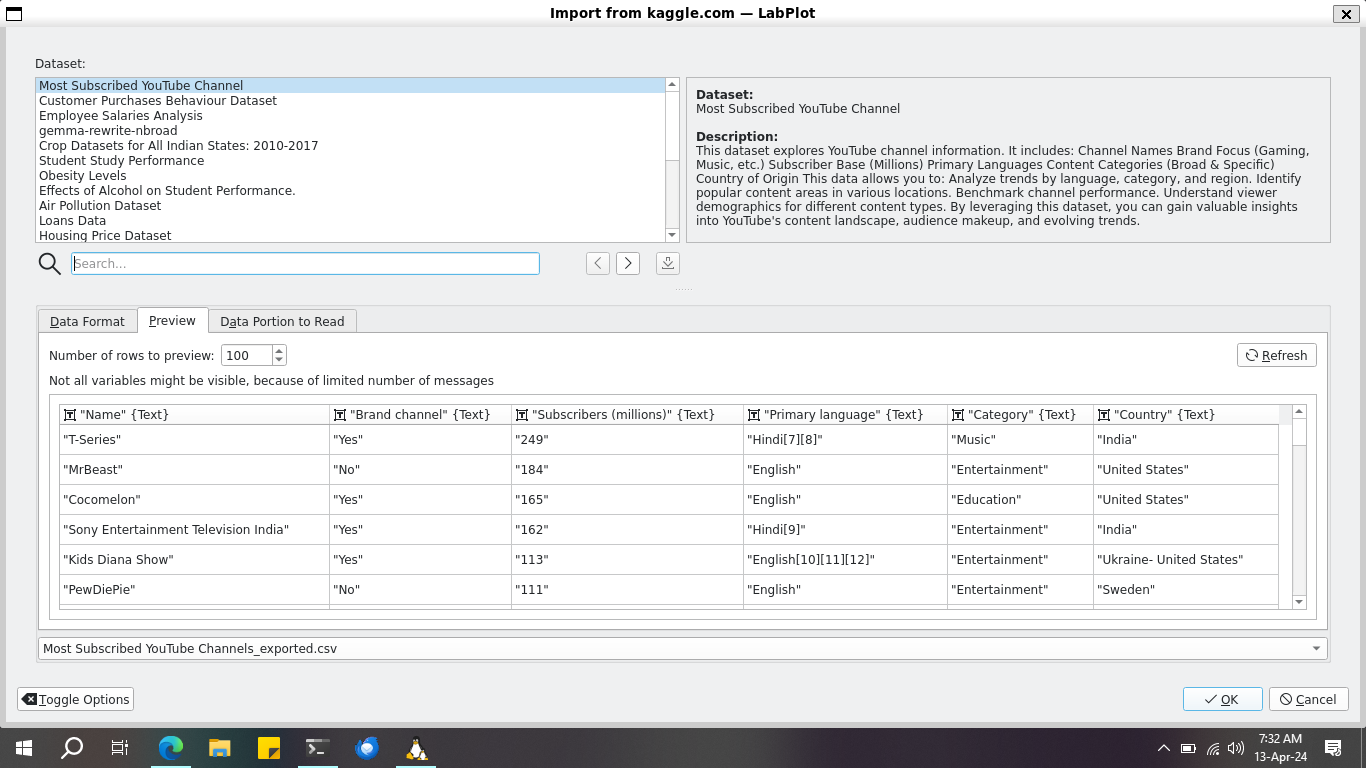1366x768 pixels.
Task: Open Data Portion to Read tab
Action: tap(282, 321)
